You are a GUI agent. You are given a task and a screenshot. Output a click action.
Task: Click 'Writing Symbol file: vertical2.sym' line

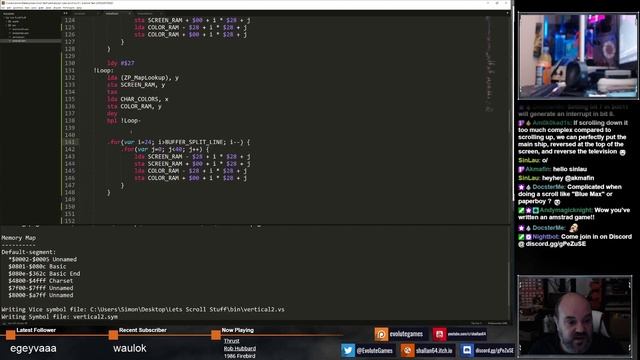60,317
